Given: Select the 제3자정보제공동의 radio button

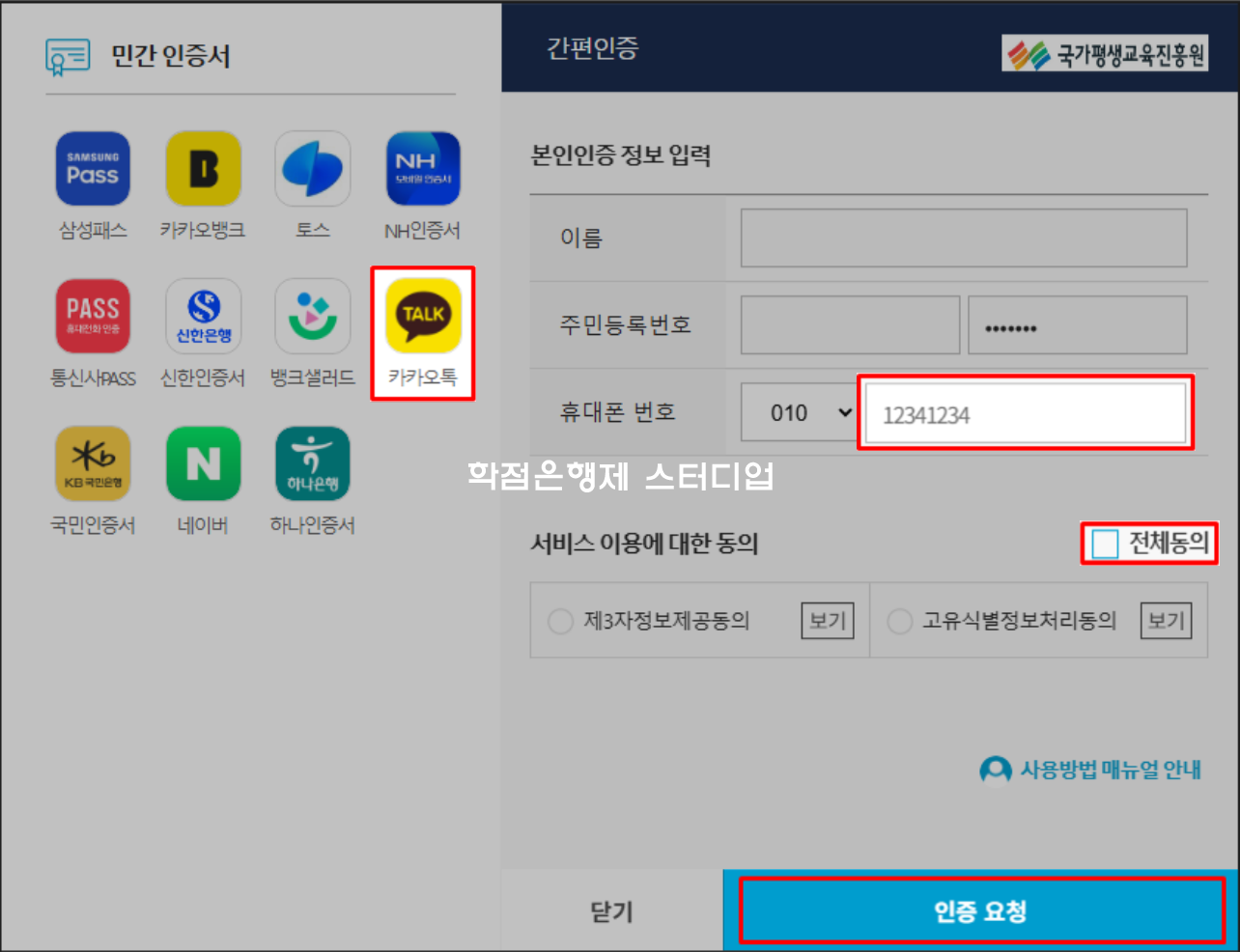Looking at the screenshot, I should click(x=560, y=621).
